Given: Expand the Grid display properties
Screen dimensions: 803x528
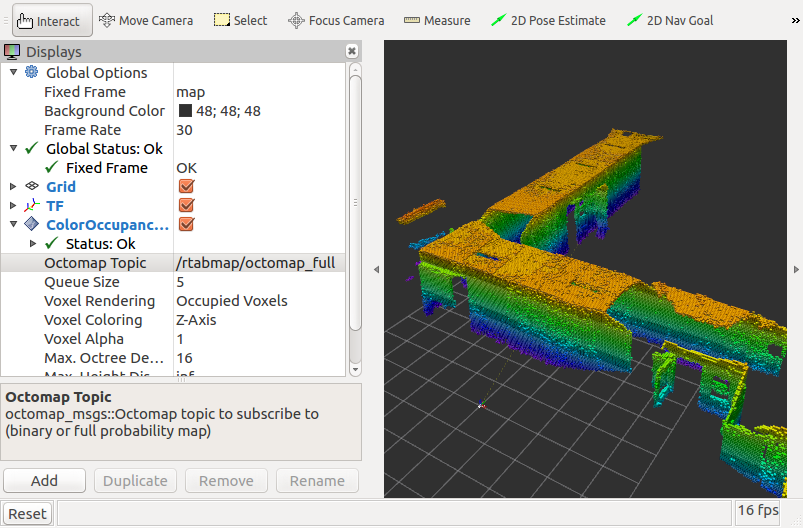Looking at the screenshot, I should [13, 187].
